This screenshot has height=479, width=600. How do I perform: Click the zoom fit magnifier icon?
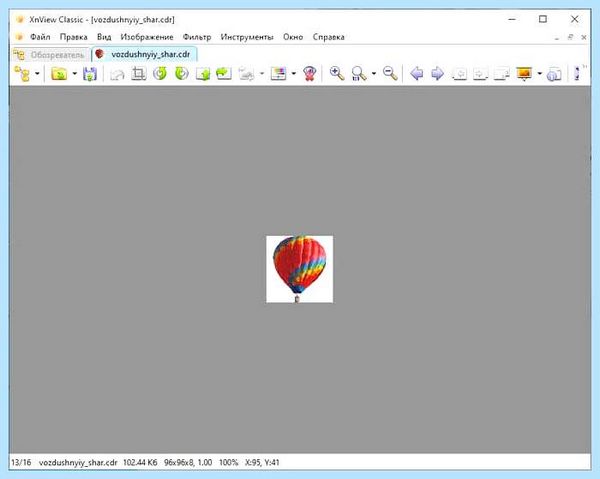(359, 73)
